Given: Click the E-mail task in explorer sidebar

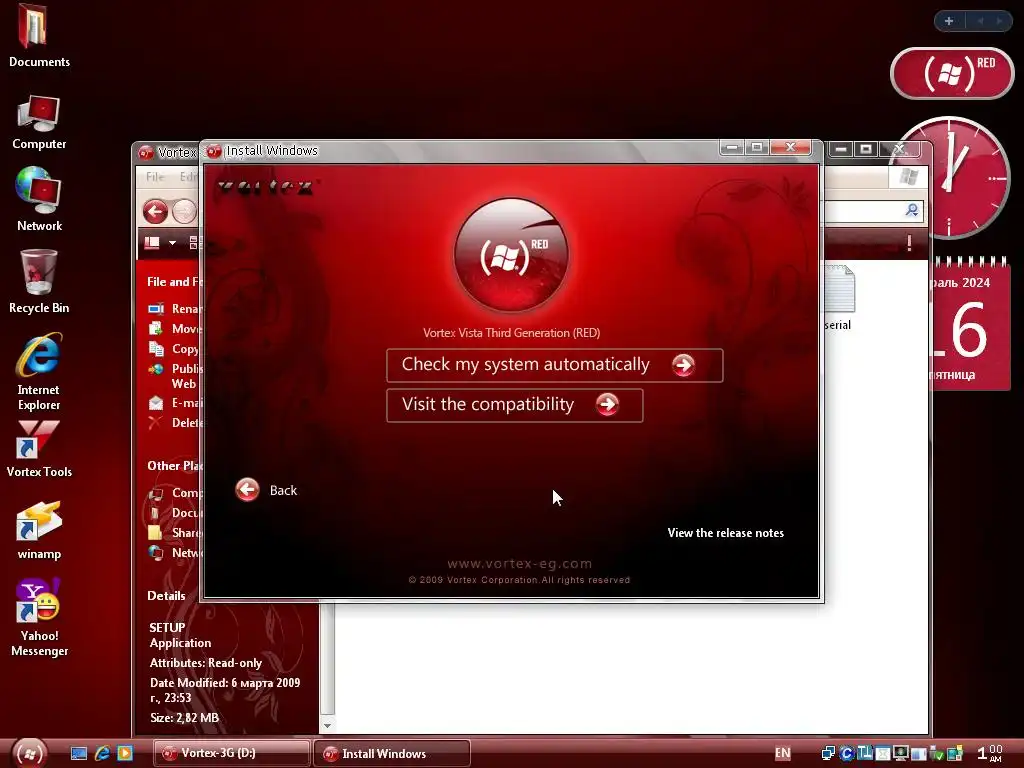Looking at the screenshot, I should [175, 403].
